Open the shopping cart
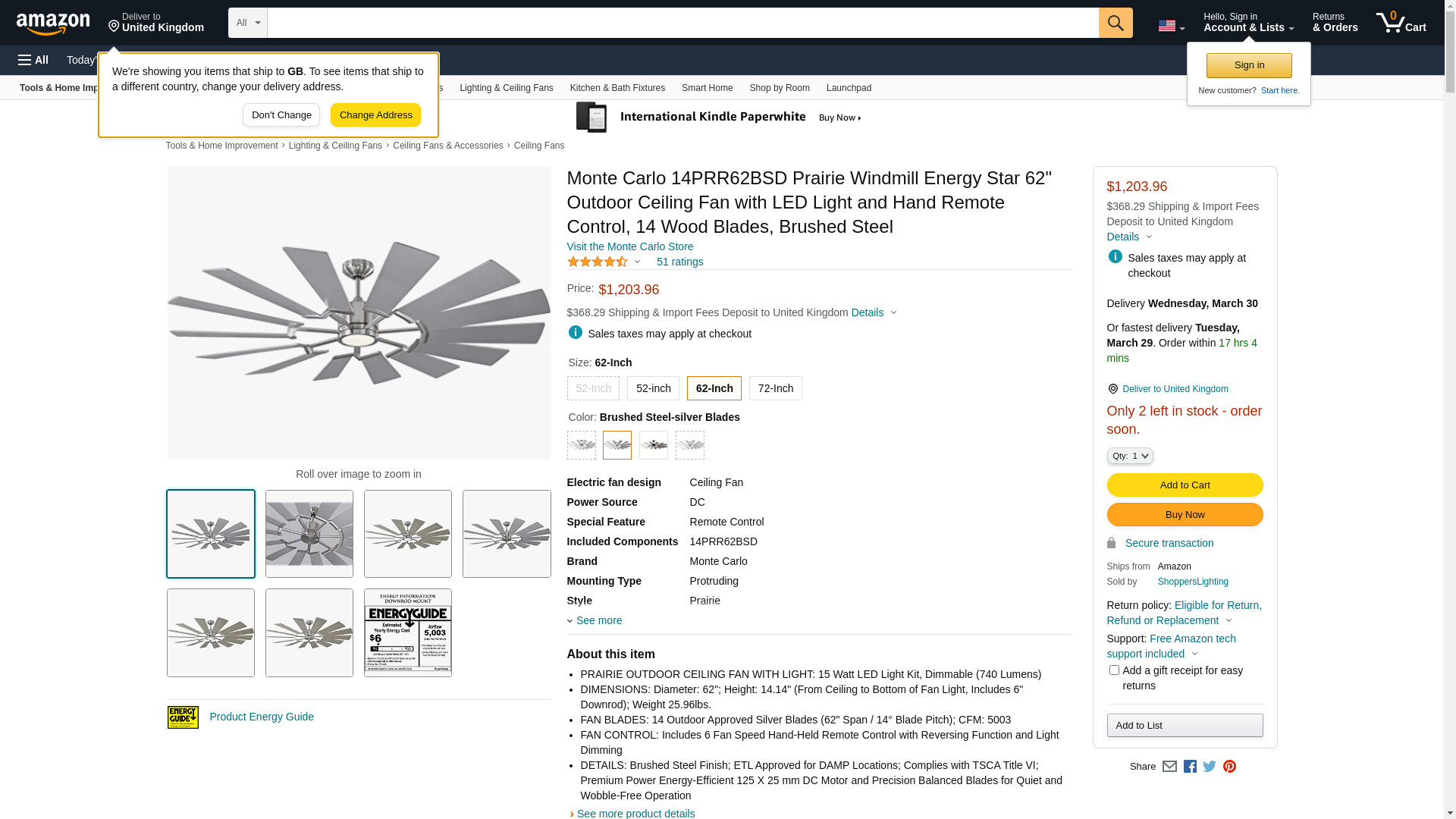This screenshot has width=1456, height=819. click(1401, 23)
